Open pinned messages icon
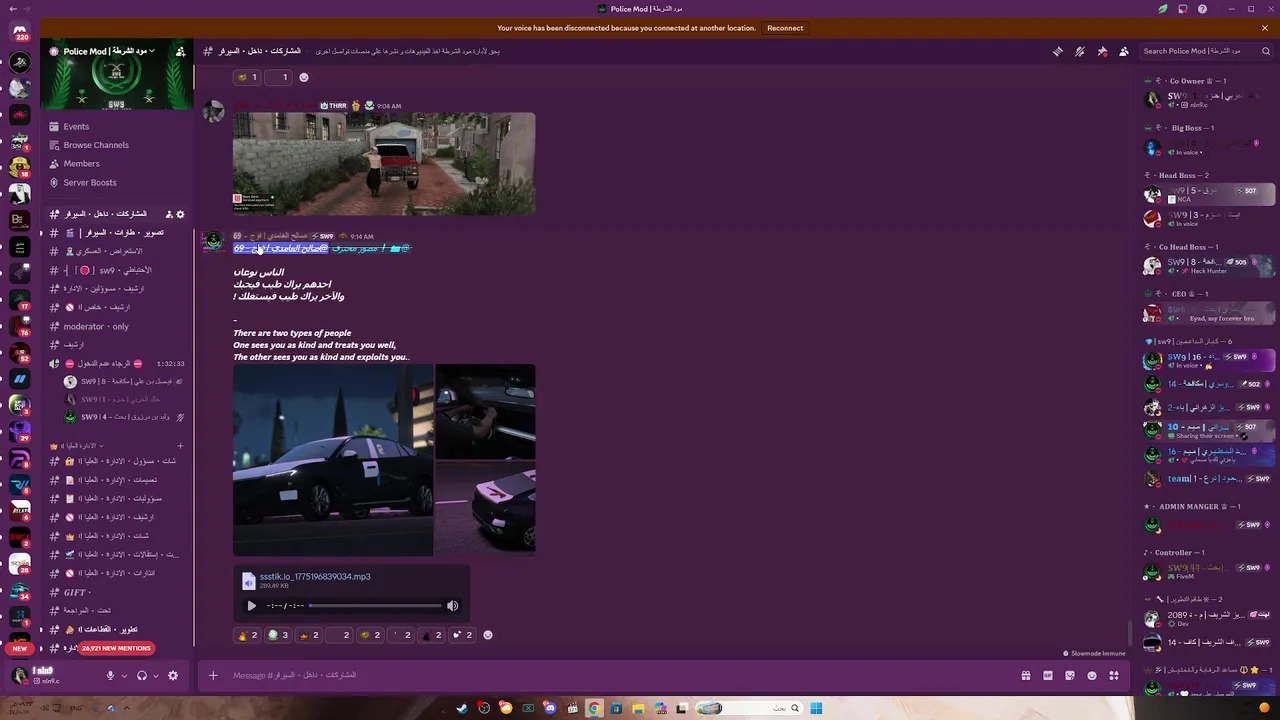This screenshot has height=720, width=1280. pos(1102,51)
